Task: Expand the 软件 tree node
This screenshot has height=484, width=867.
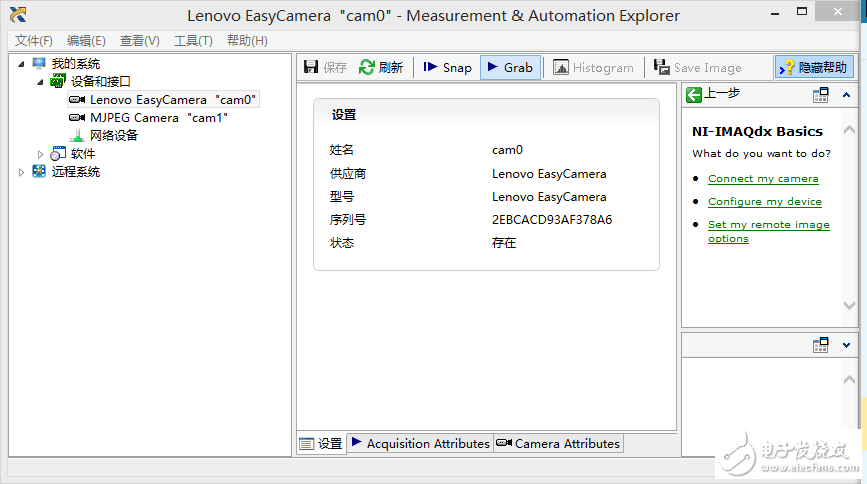Action: (x=40, y=154)
